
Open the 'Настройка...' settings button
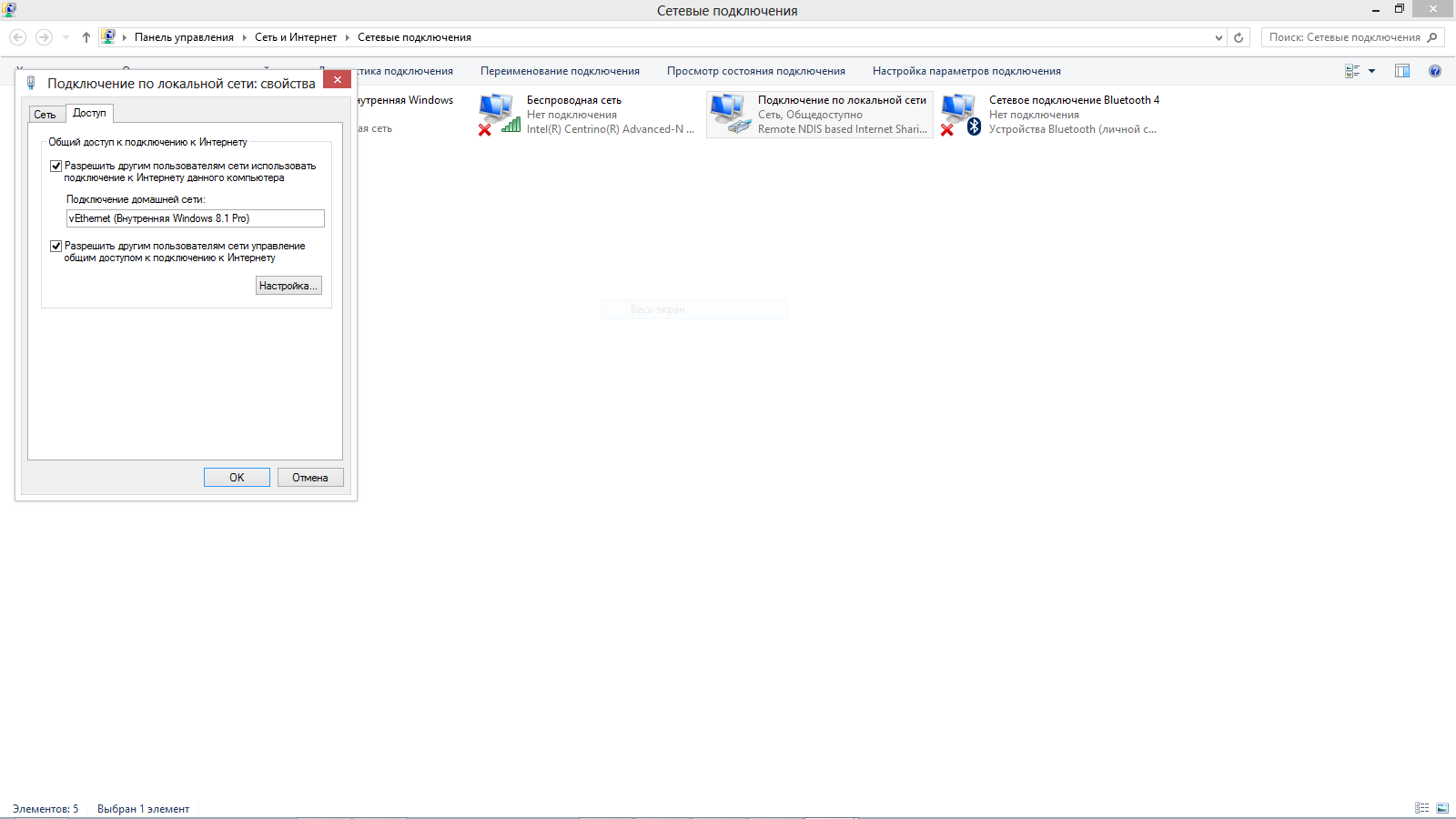288,286
